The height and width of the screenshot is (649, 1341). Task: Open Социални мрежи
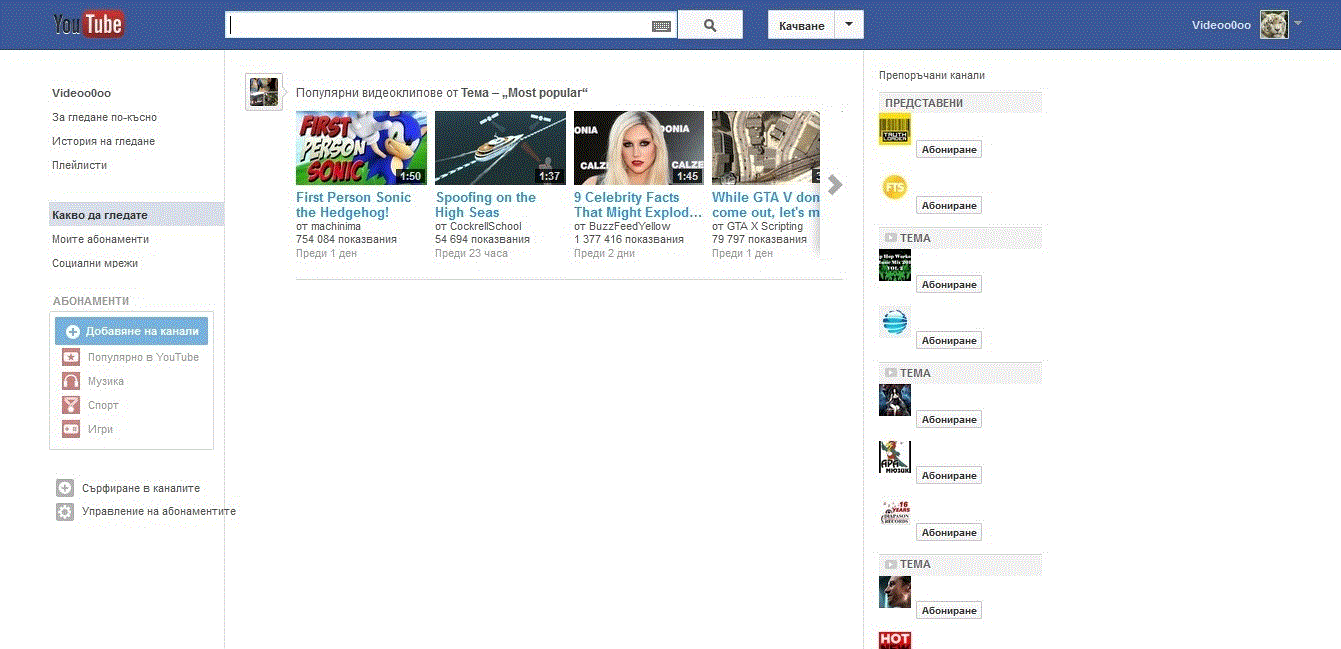point(95,263)
